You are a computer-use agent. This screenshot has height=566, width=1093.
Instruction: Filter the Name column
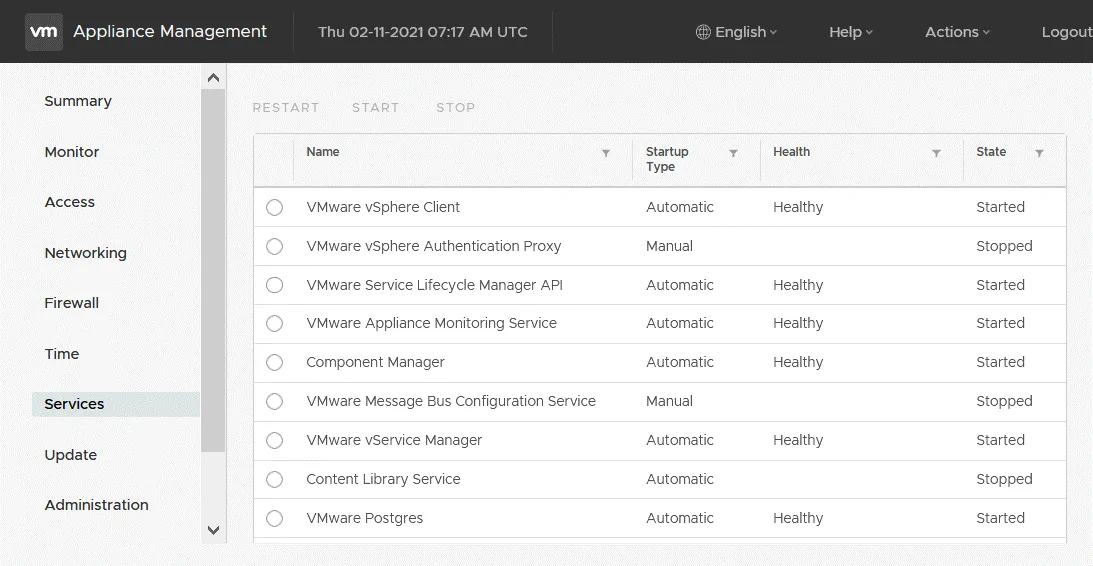606,153
